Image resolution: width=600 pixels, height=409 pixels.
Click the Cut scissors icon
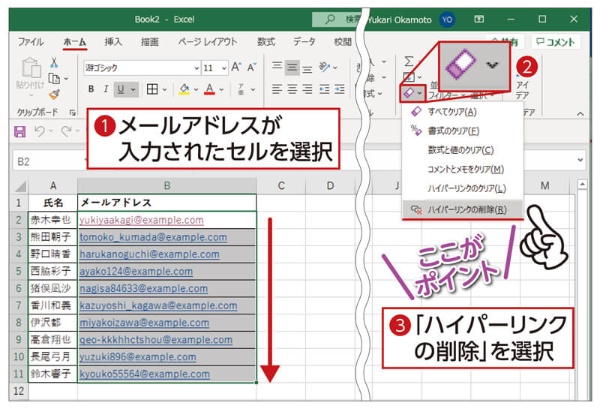[x=54, y=62]
